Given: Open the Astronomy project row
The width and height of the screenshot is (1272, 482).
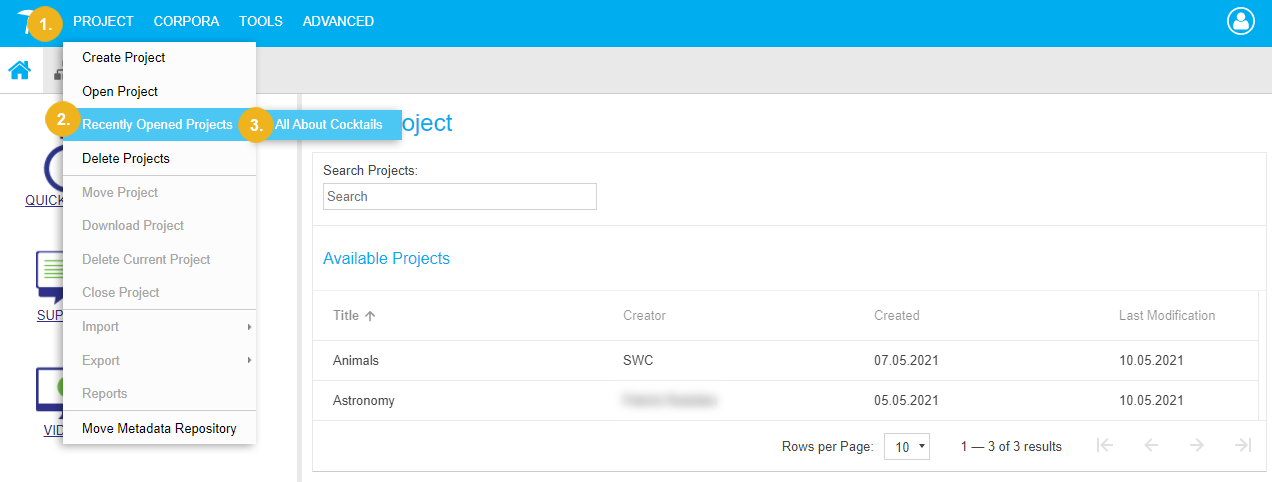Looking at the screenshot, I should click(x=364, y=401).
